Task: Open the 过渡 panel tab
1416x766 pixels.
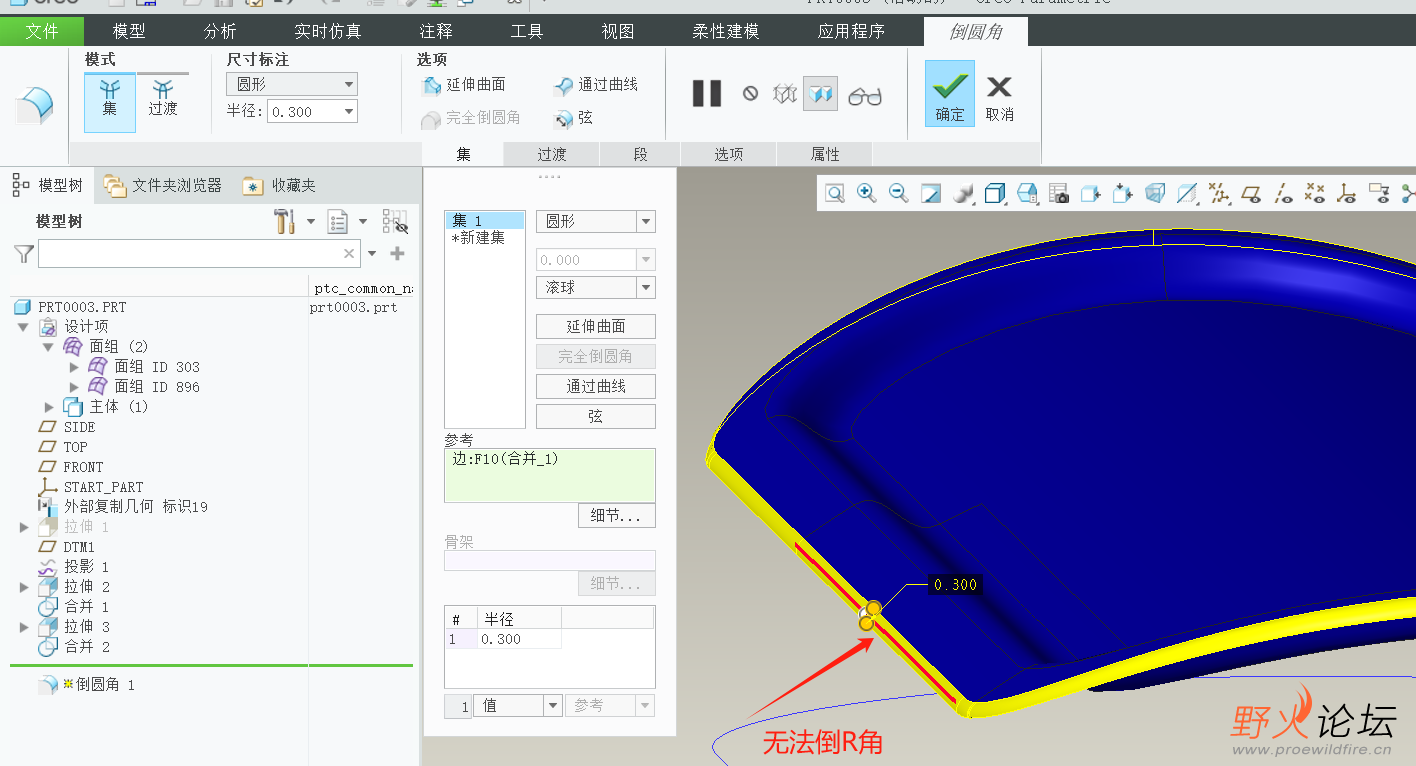Action: [551, 154]
